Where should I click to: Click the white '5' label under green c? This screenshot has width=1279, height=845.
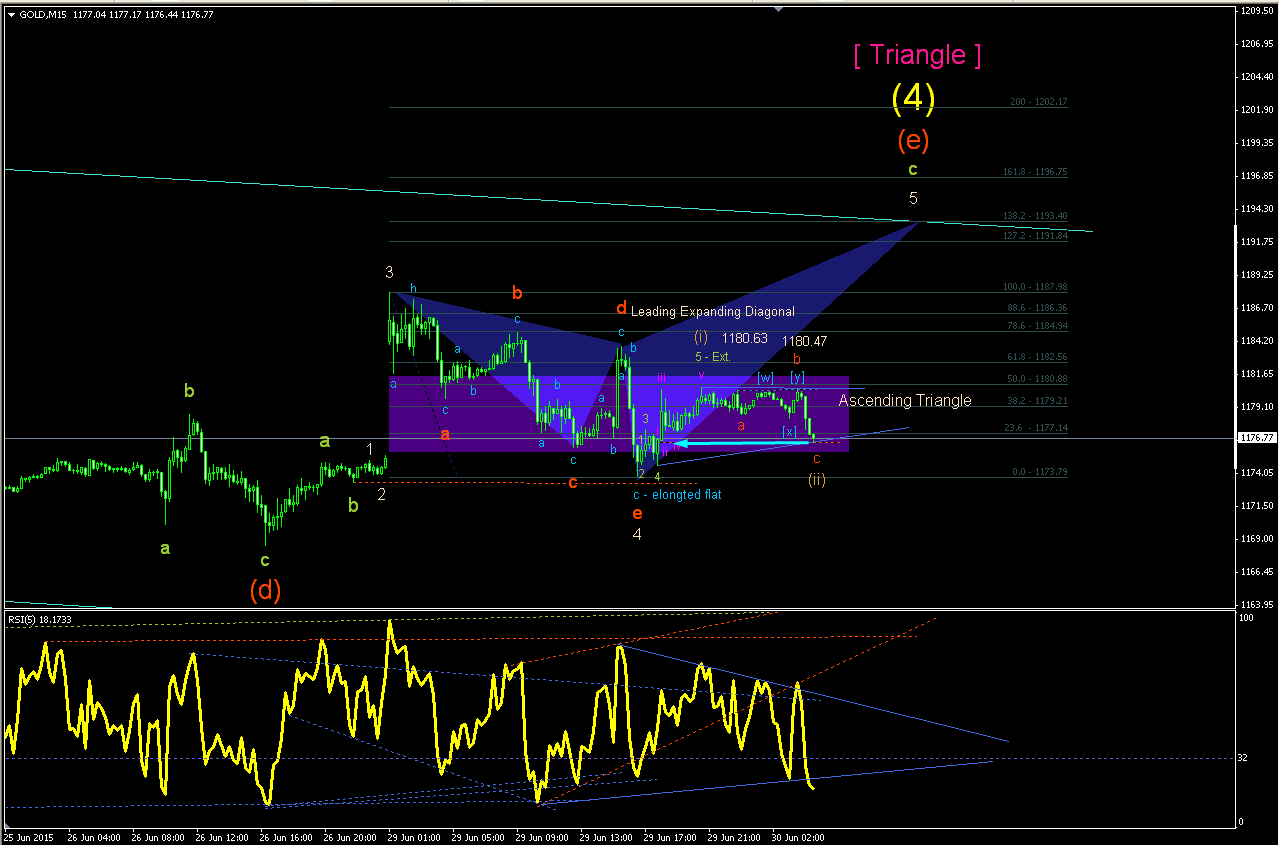pyautogui.click(x=913, y=198)
